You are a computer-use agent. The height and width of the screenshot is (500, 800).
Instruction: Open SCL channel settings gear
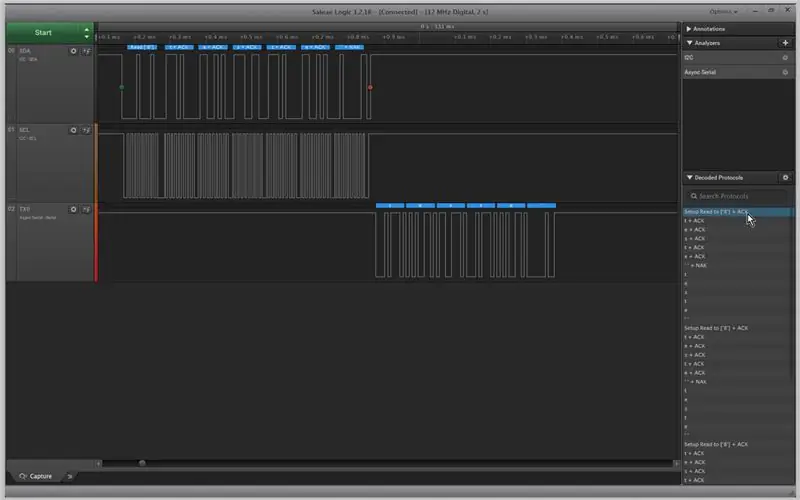click(x=73, y=130)
